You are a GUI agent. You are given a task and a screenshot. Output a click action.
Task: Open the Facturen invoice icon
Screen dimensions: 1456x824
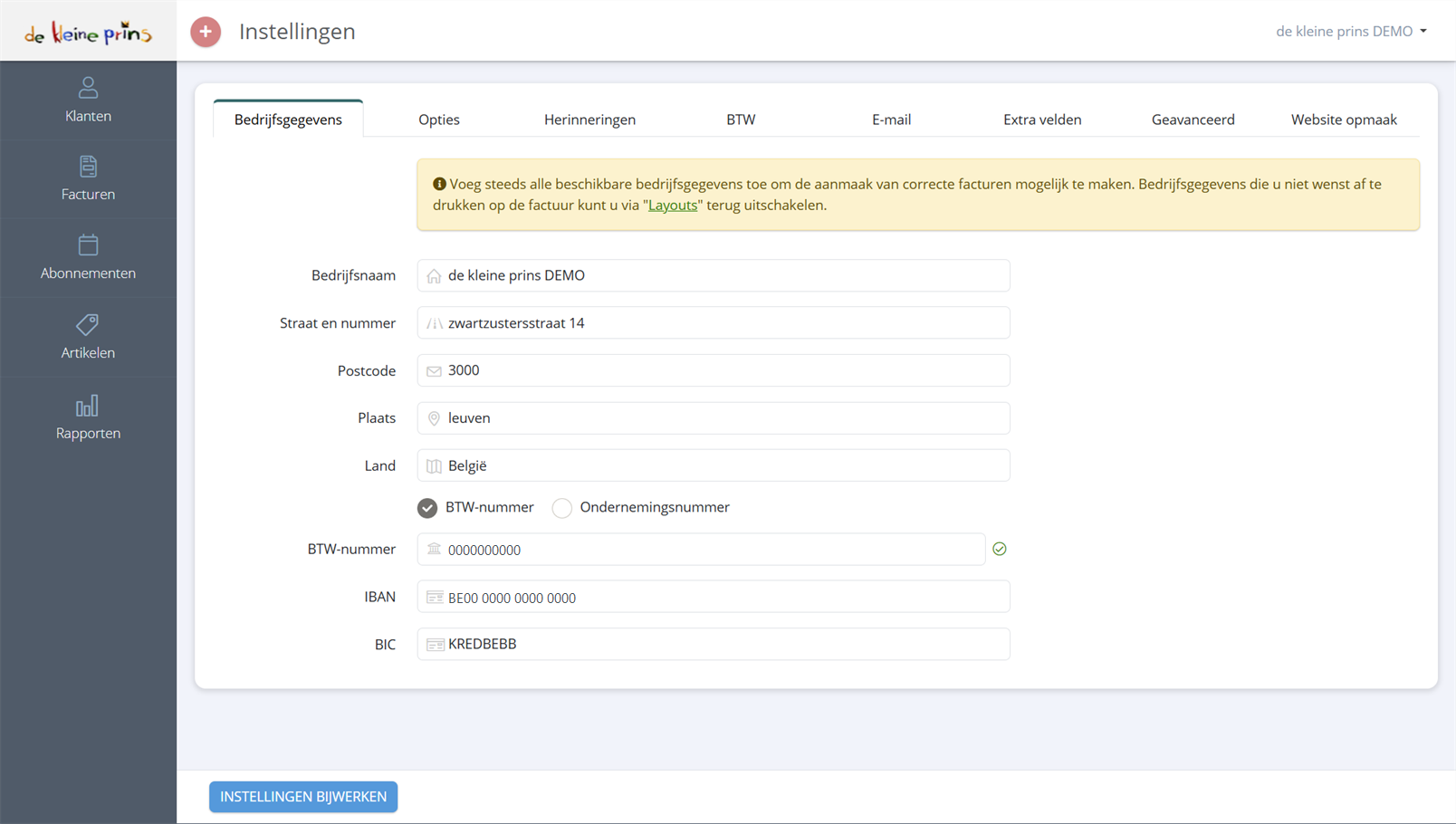88,166
